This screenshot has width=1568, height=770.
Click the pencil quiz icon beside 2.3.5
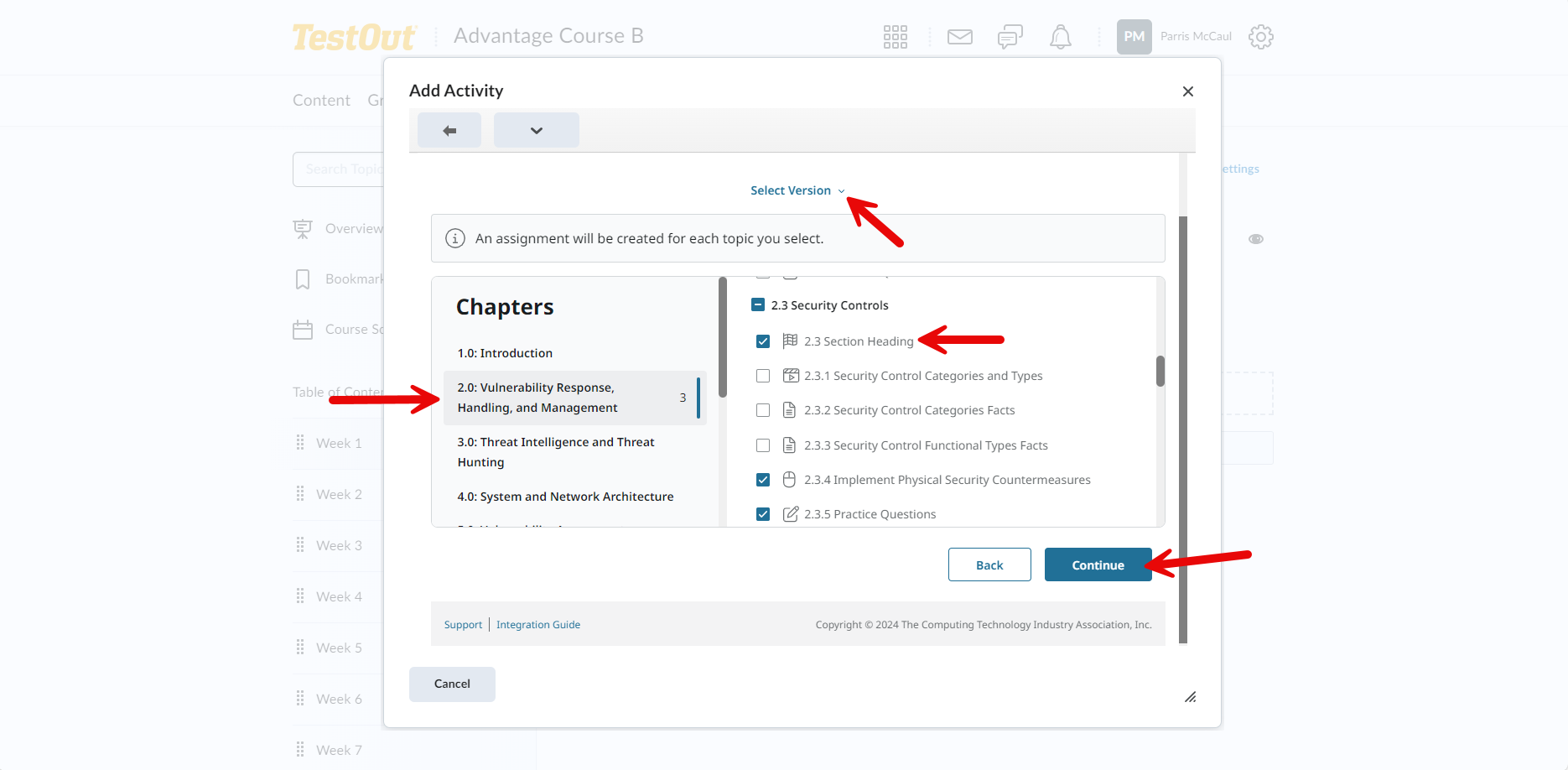[790, 513]
